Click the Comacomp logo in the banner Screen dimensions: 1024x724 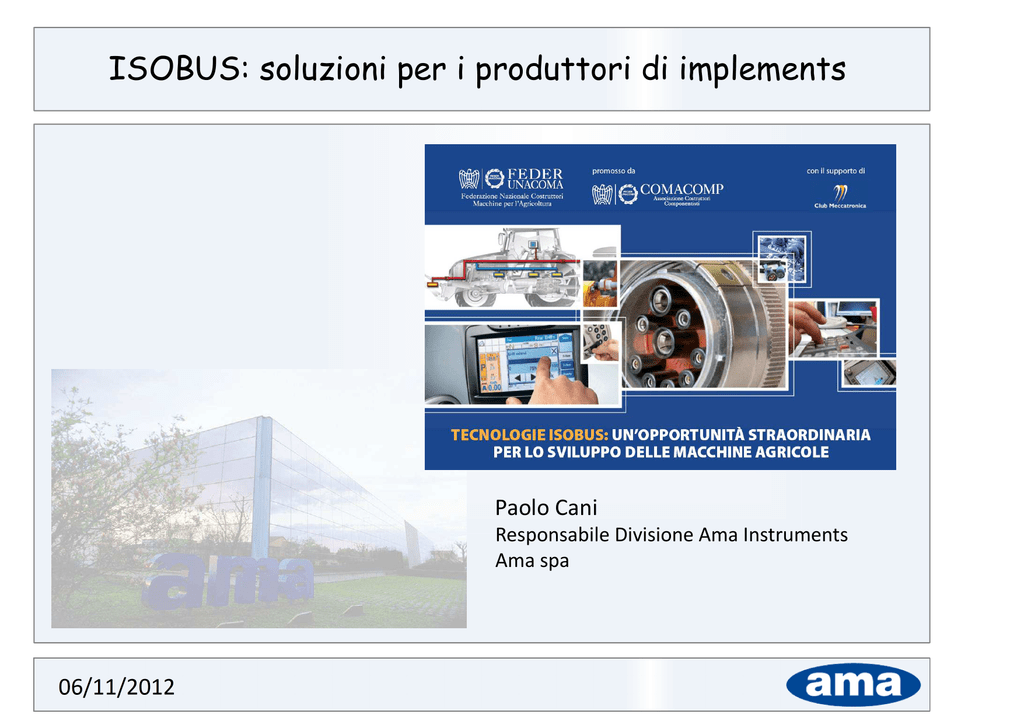pos(658,194)
